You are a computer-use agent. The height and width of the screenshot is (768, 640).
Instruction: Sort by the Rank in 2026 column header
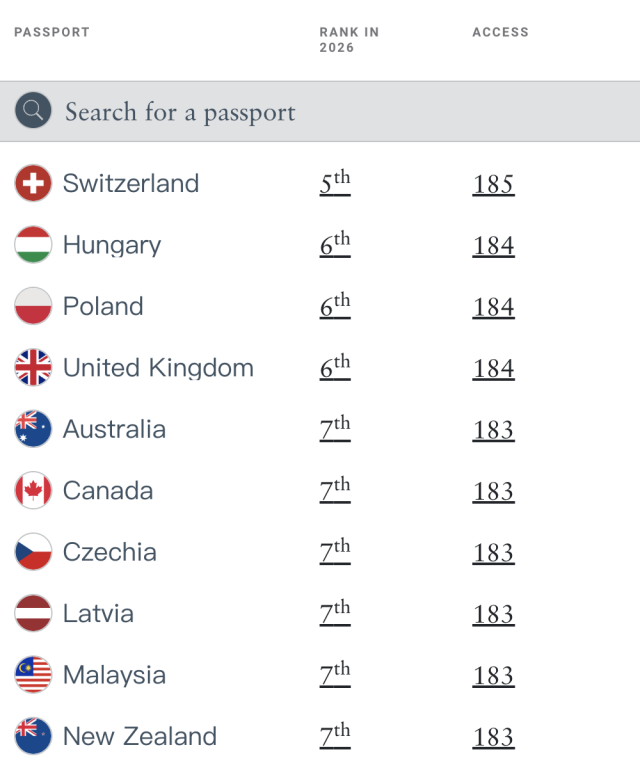tap(349, 40)
